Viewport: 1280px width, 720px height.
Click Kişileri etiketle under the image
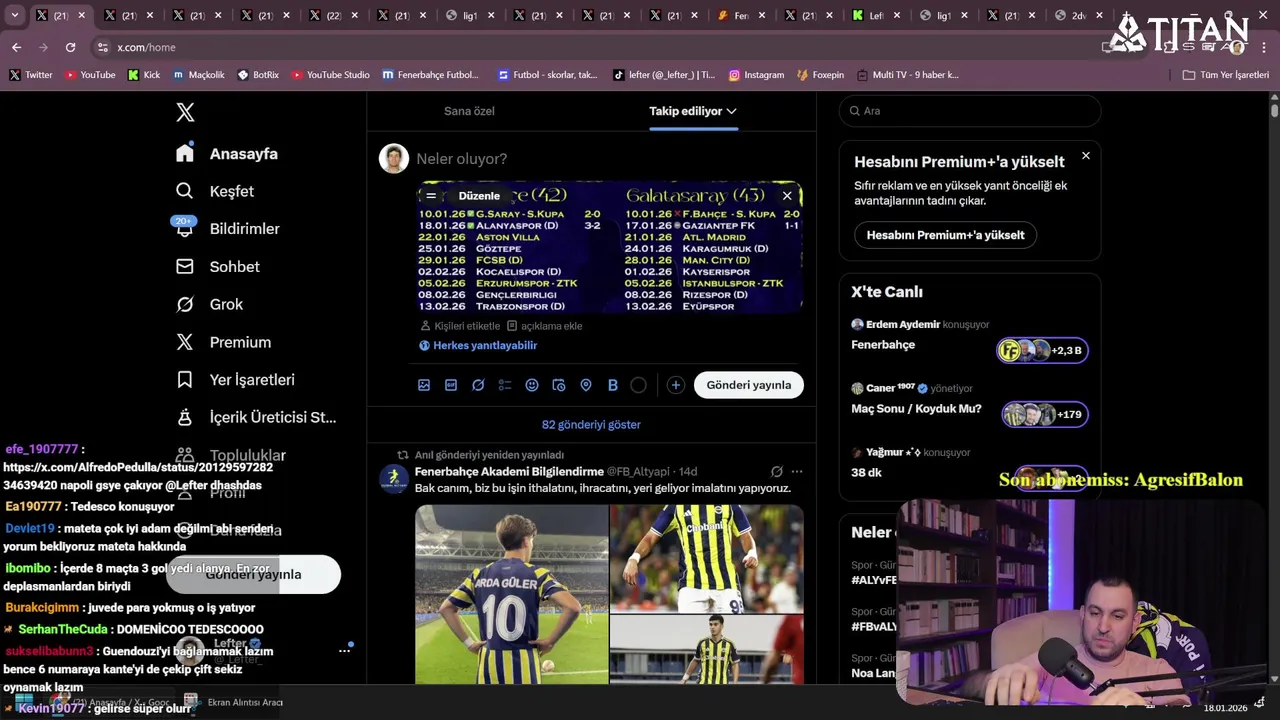click(x=460, y=326)
